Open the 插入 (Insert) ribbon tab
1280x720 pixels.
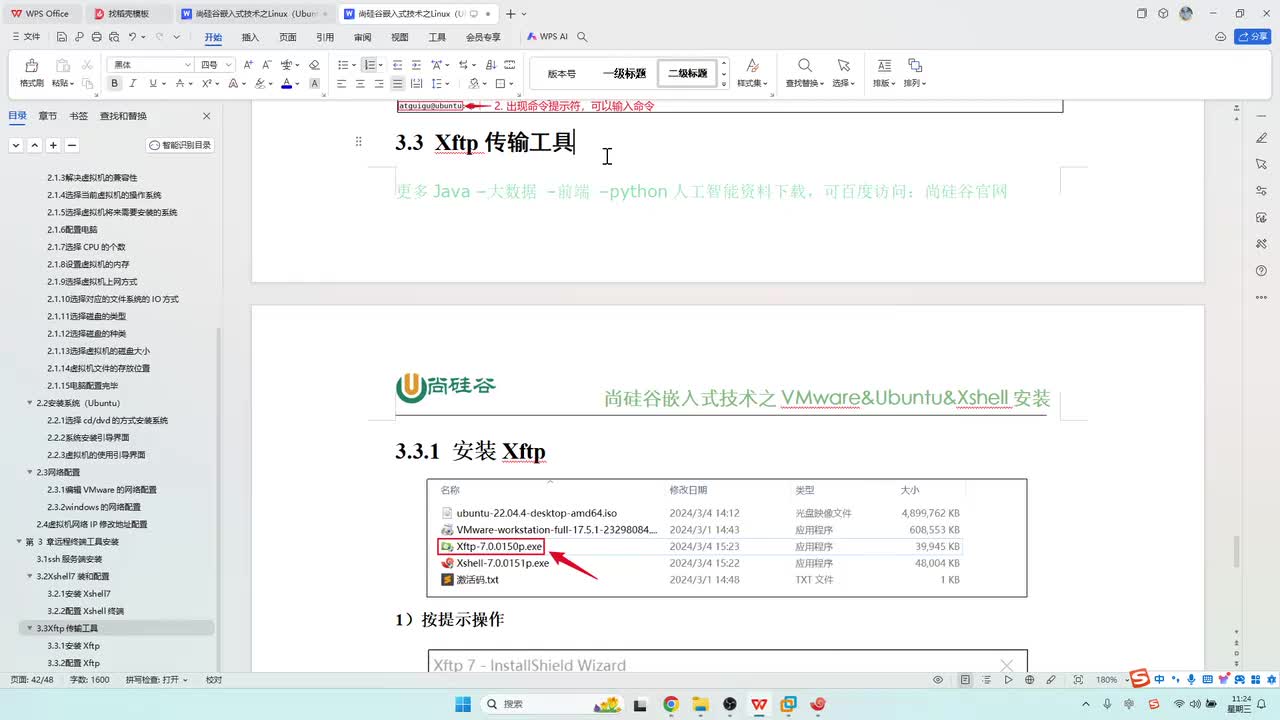(250, 37)
